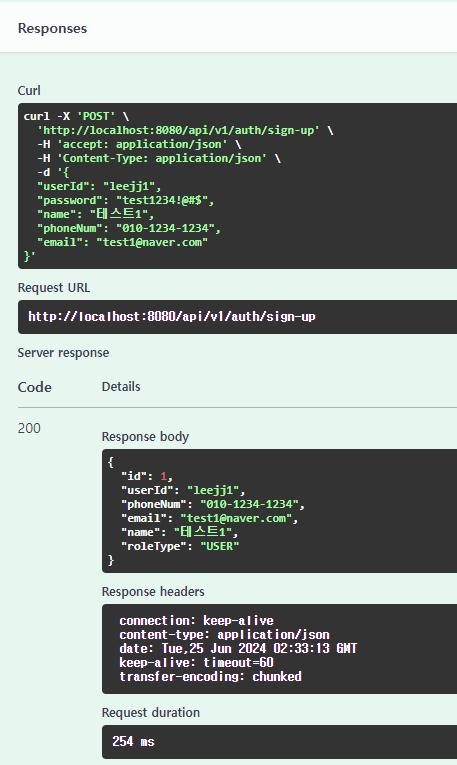Click the curl -X 'POST' command line
Screen dimensions: 457x765
point(76,116)
